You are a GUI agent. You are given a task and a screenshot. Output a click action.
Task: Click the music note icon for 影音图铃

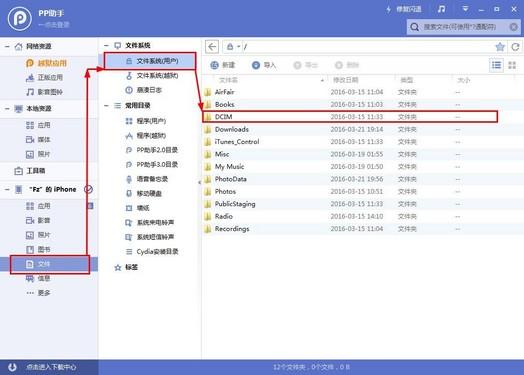30,92
